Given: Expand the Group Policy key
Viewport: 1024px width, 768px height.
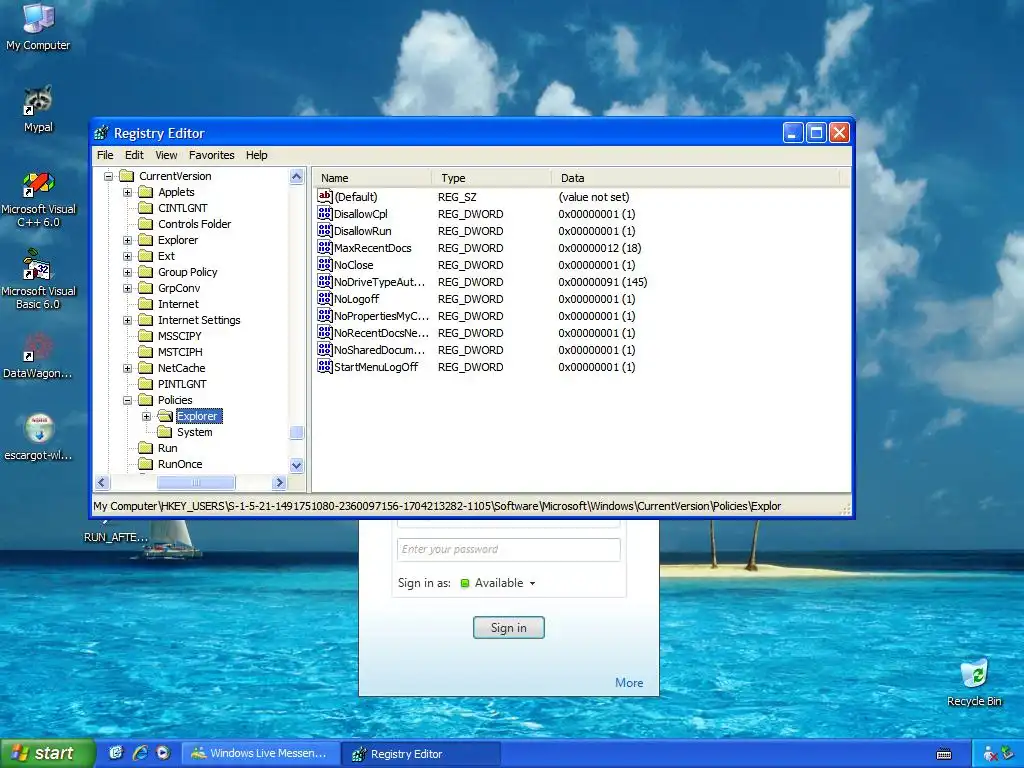Looking at the screenshot, I should click(127, 272).
